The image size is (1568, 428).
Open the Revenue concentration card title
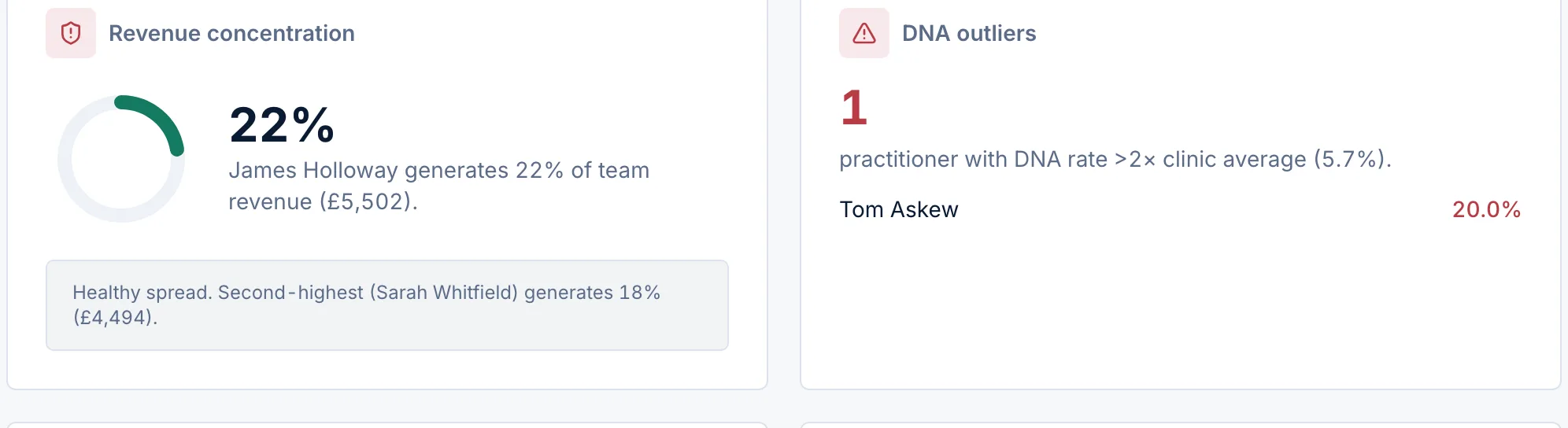231,33
